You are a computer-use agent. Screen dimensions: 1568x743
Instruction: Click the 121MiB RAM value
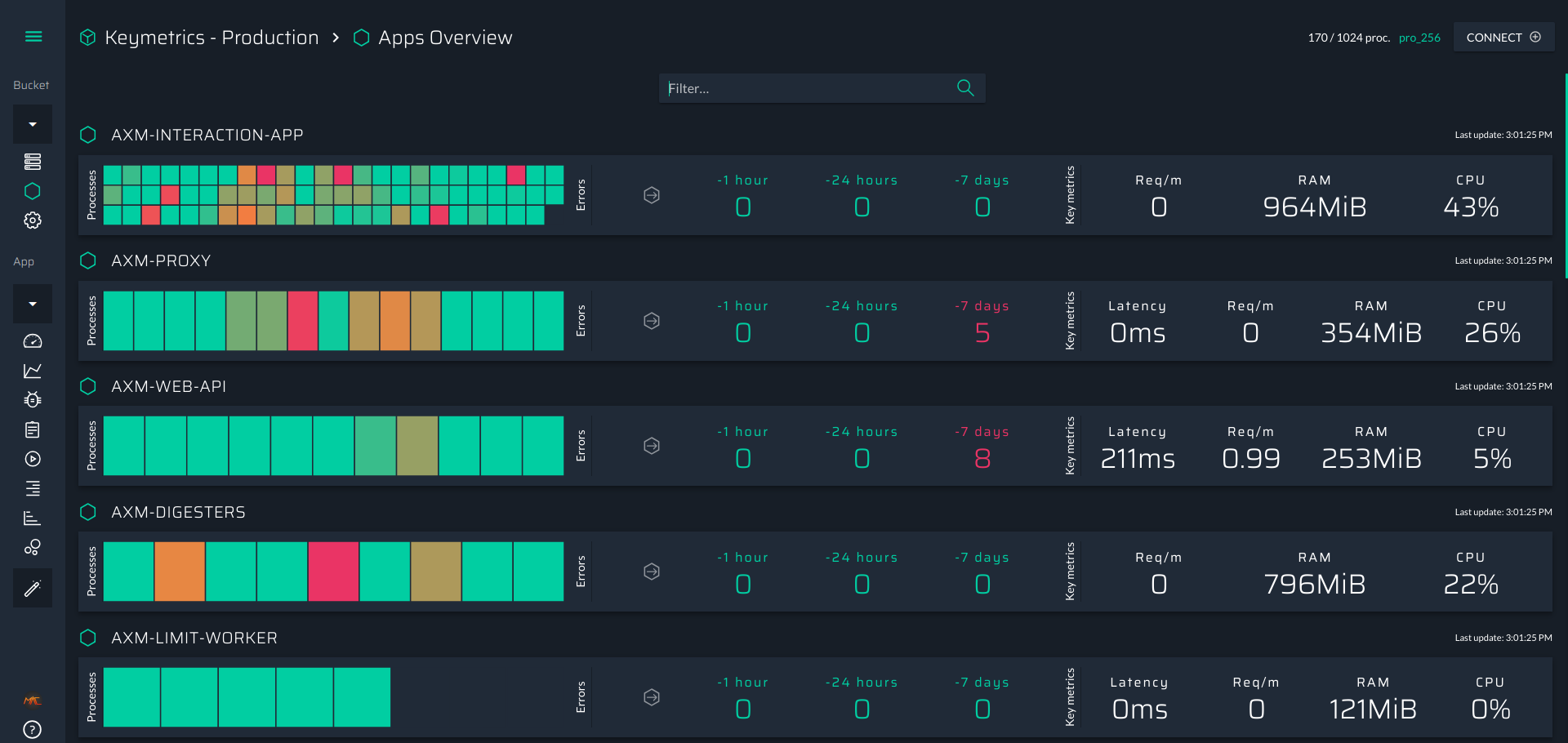1373,710
